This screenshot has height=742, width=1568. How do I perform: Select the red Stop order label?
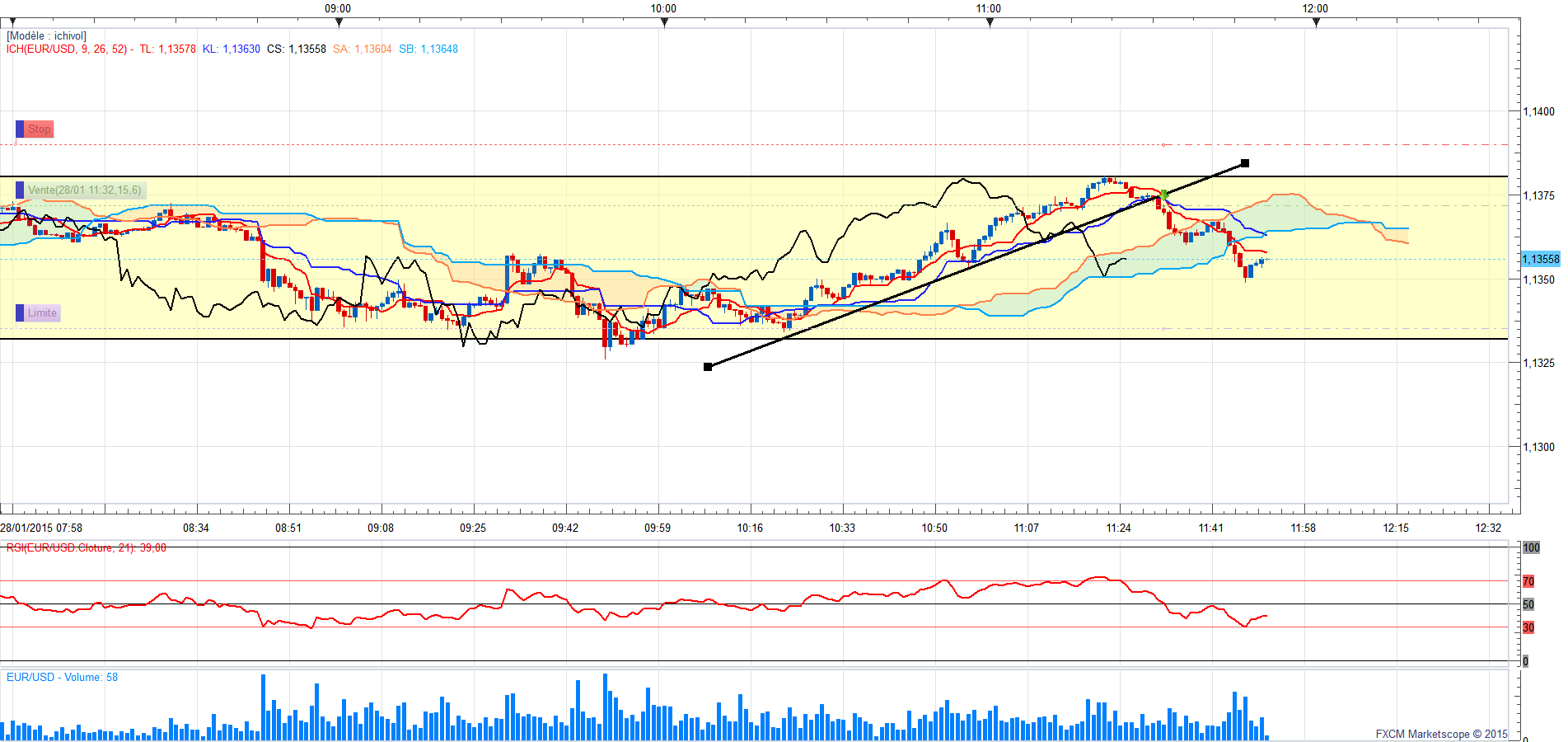coord(39,129)
